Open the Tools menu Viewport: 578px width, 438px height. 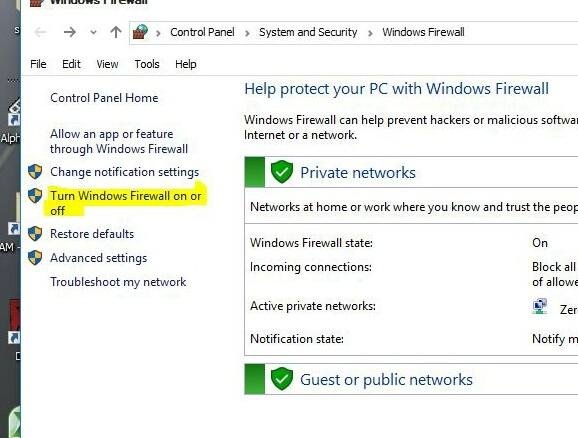(147, 64)
